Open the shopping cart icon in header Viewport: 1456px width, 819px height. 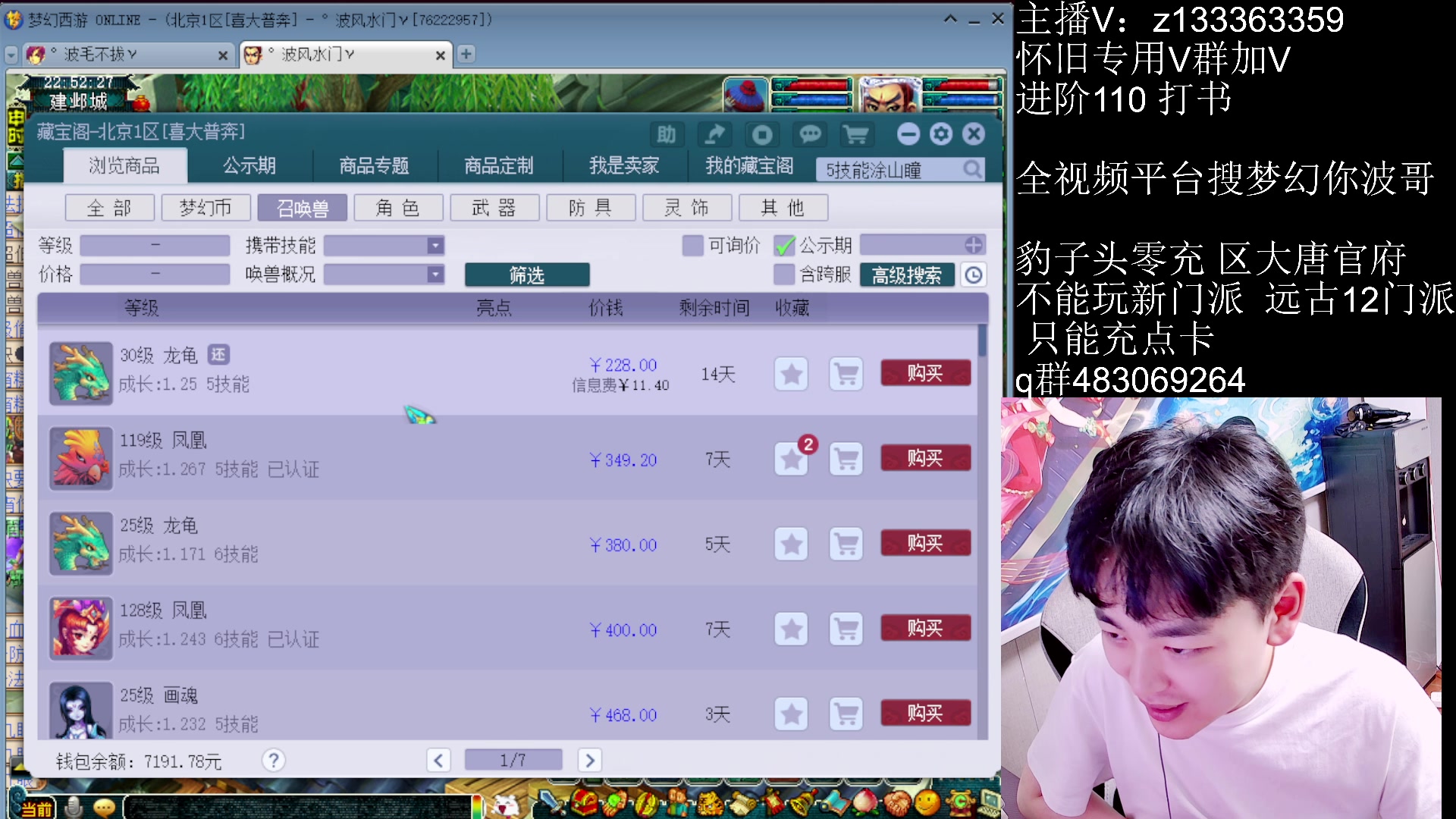pyautogui.click(x=856, y=135)
